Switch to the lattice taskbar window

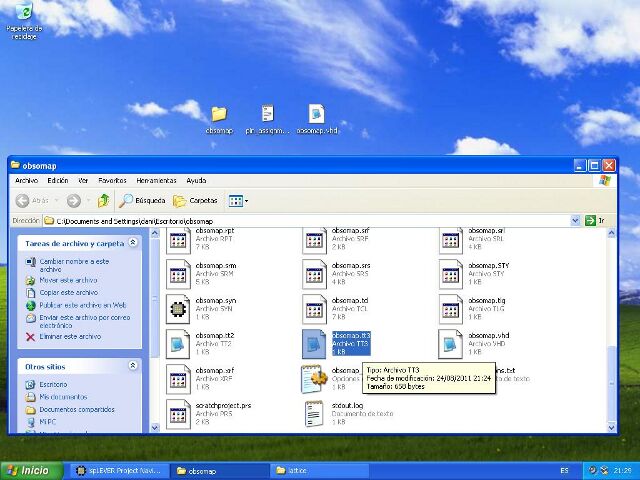pos(319,471)
